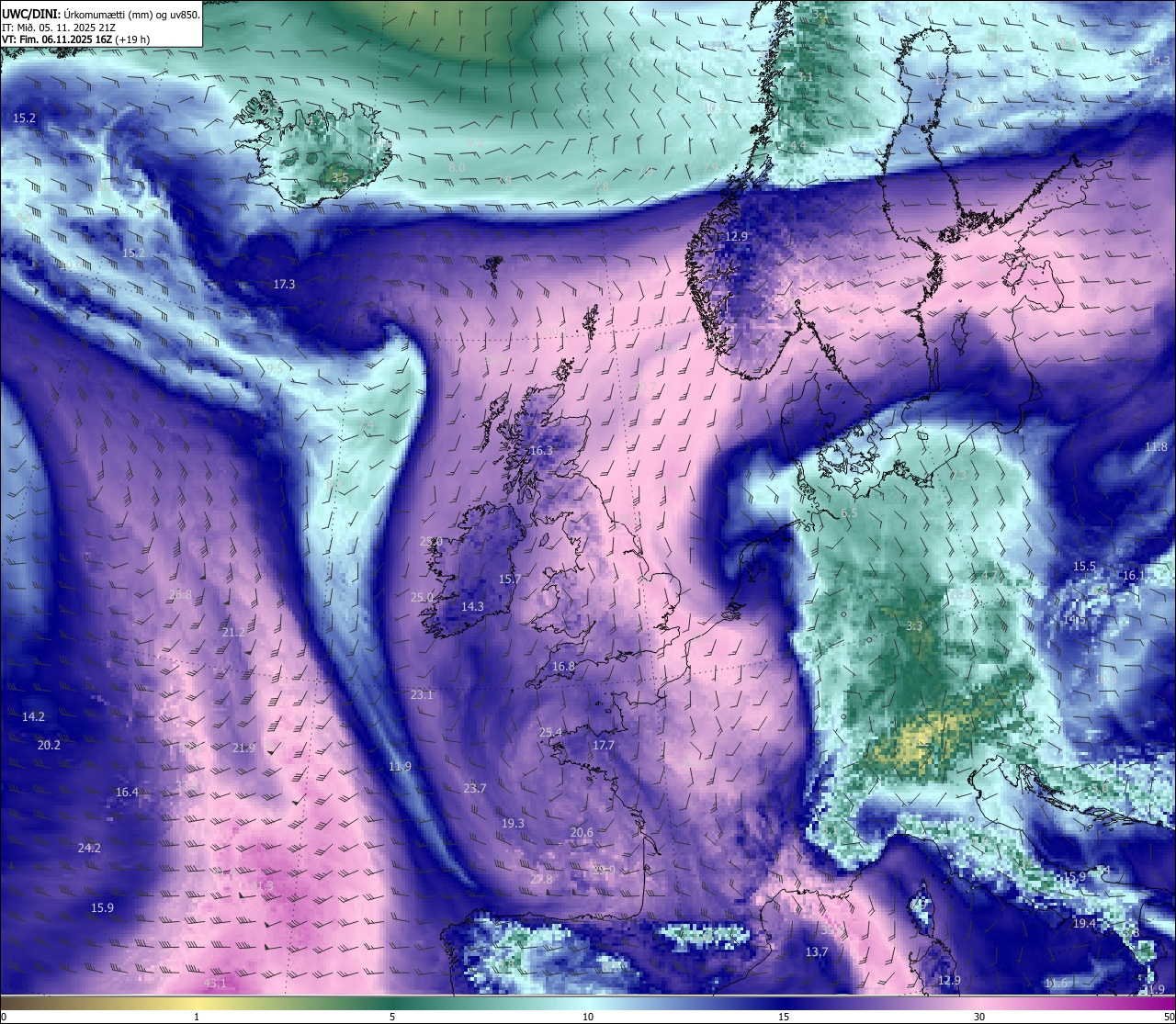The width and height of the screenshot is (1176, 1024).
Task: Click the 19.3 value in Bay of Biscay
Action: [x=513, y=824]
